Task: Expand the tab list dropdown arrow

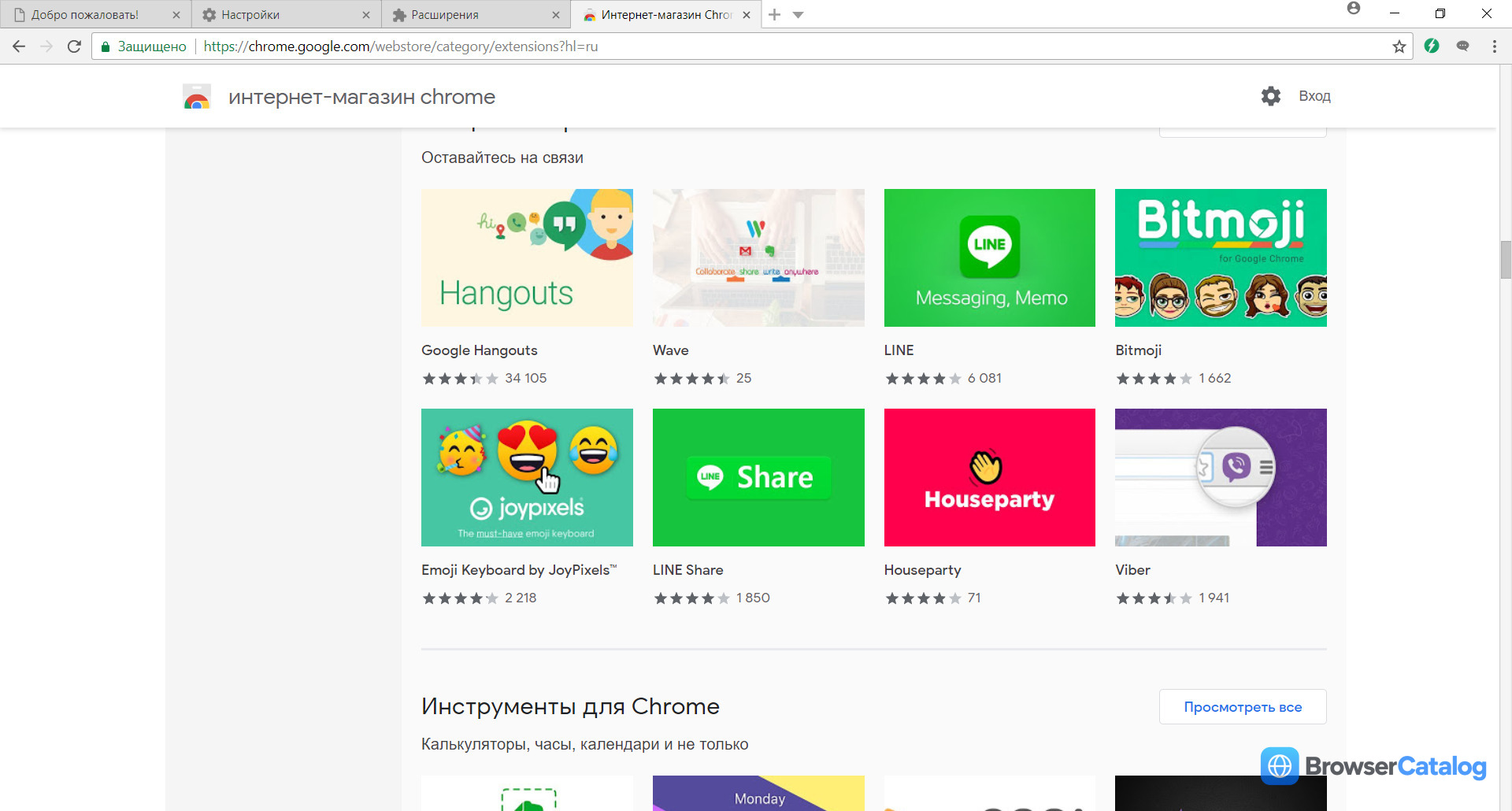Action: tap(798, 15)
